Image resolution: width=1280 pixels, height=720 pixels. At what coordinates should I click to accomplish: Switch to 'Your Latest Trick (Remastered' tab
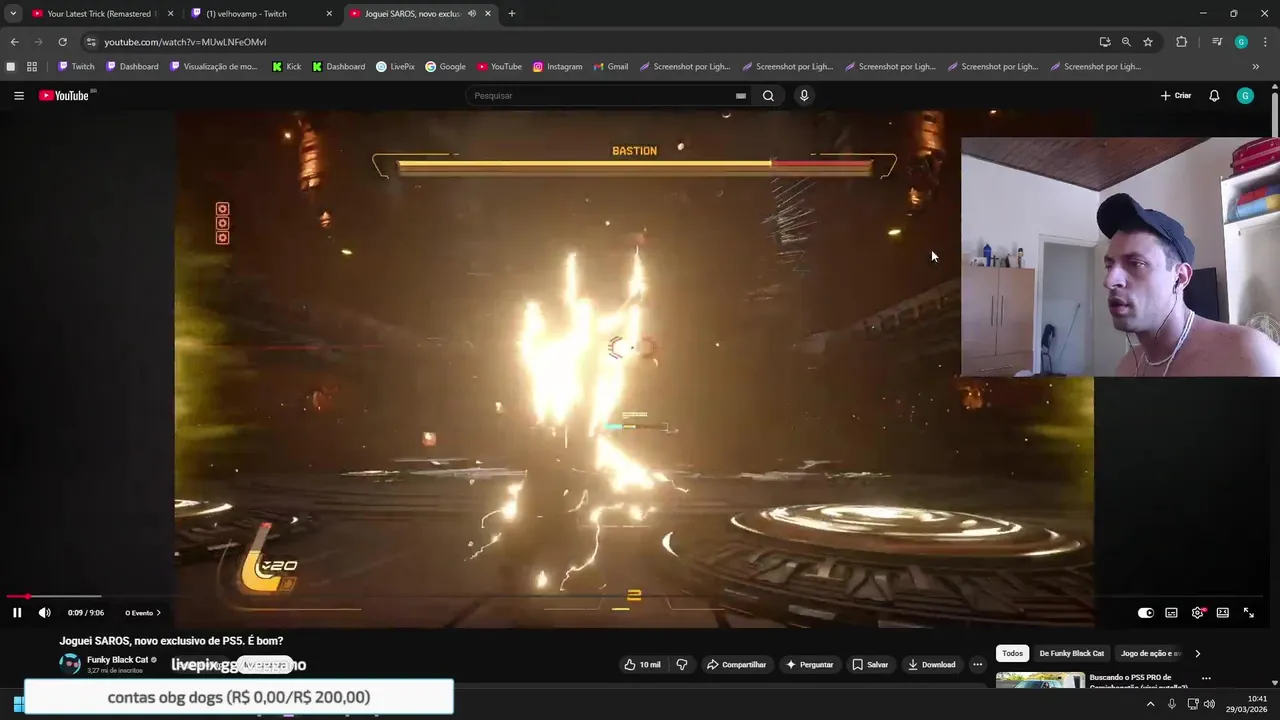click(100, 14)
